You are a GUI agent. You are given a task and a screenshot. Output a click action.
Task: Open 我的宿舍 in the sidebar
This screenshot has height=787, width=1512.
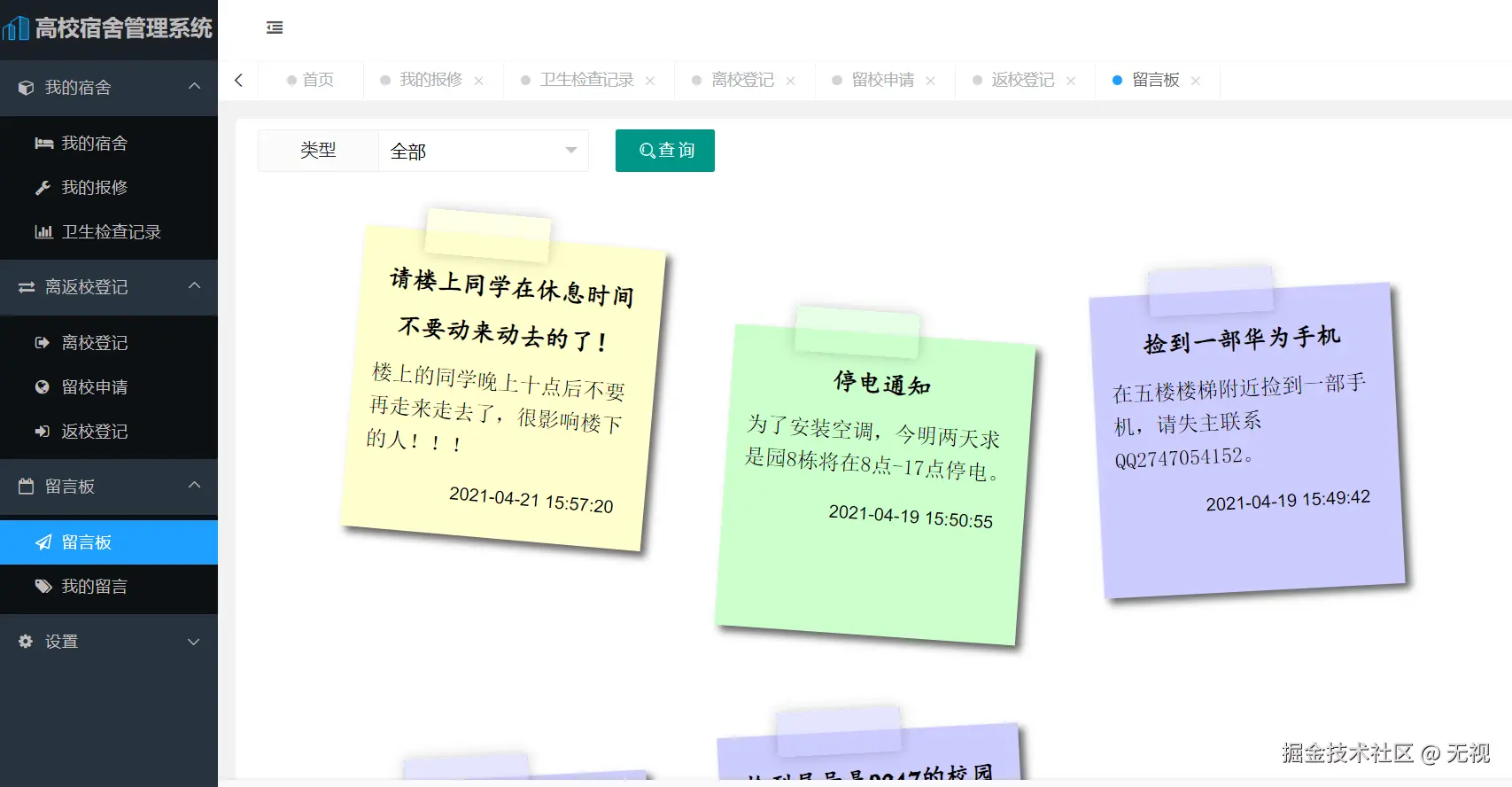coord(109,143)
